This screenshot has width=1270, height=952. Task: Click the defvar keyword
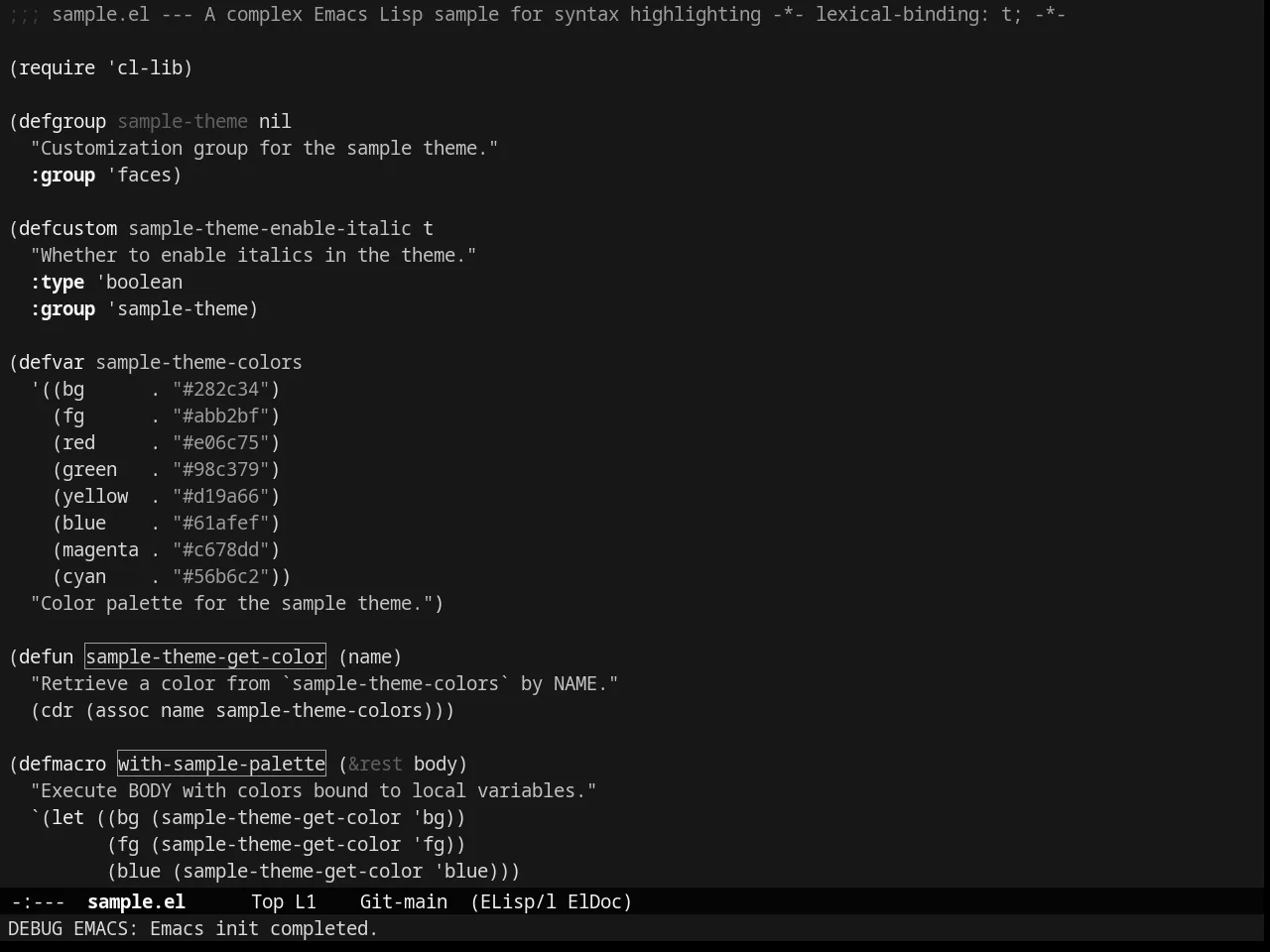[52, 362]
